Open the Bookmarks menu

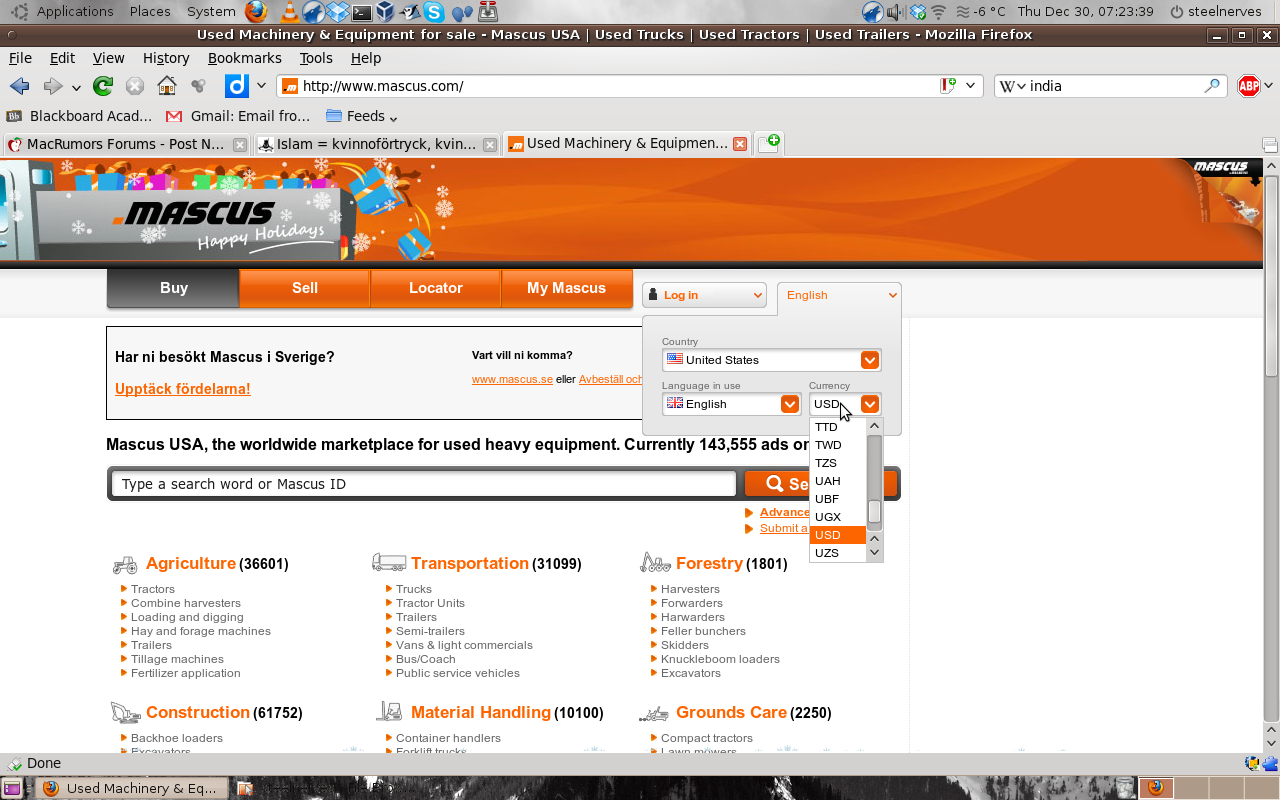(245, 58)
